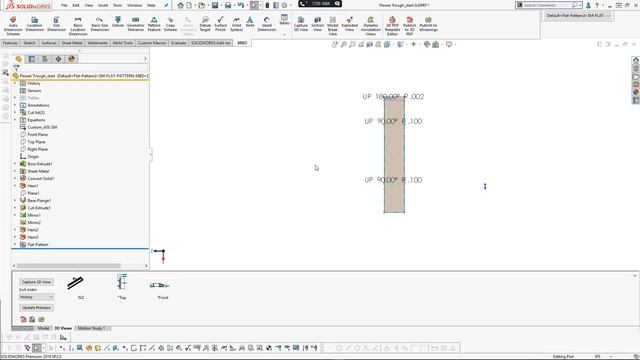Expand the Boss-Extrude1 feature
The height and width of the screenshot is (360, 640).
click(x=15, y=164)
